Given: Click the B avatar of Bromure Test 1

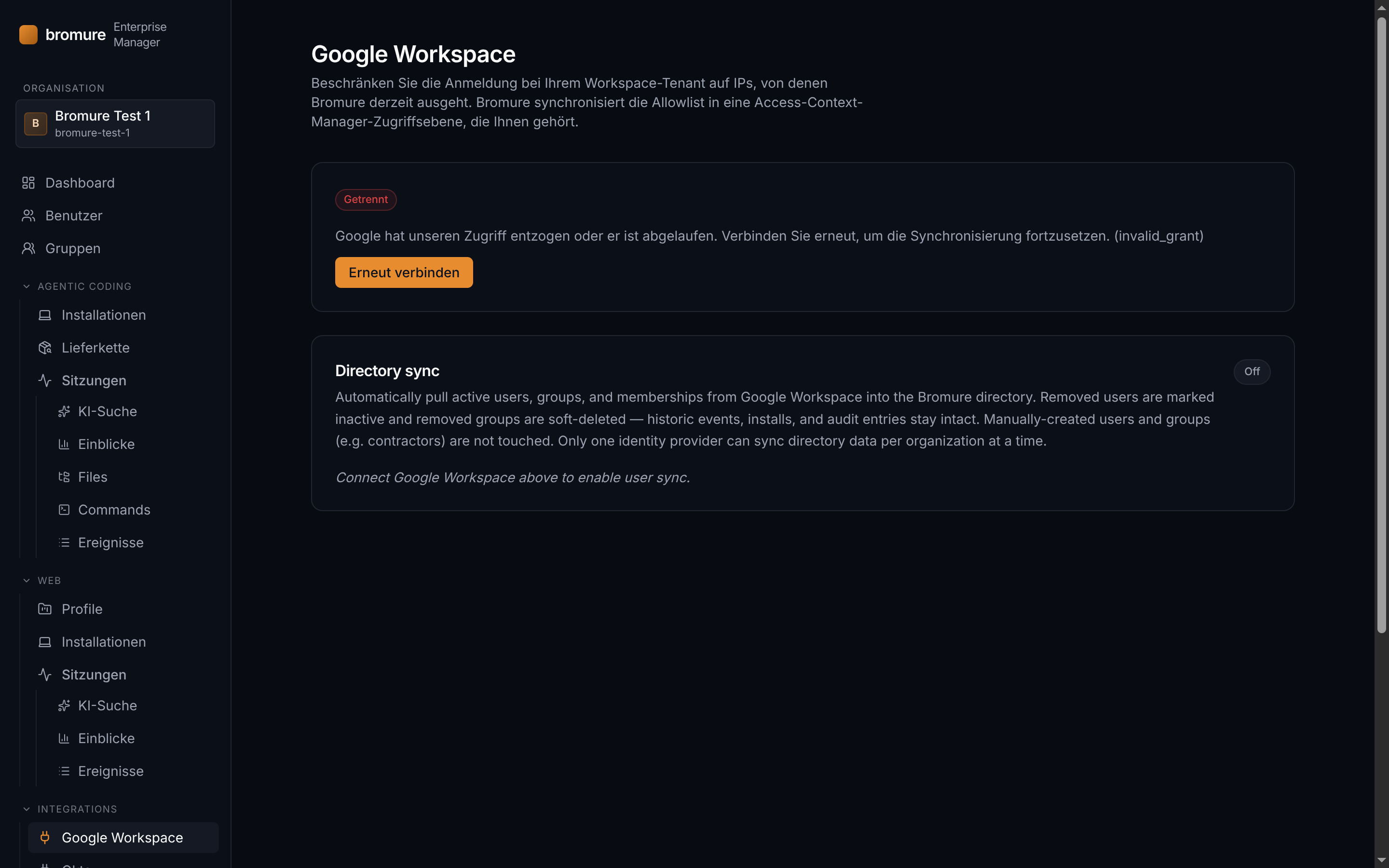Looking at the screenshot, I should click(36, 123).
